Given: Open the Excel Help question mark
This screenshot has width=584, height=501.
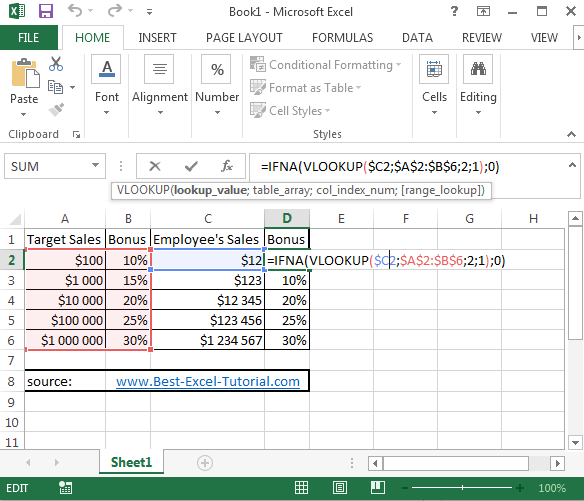Looking at the screenshot, I should (x=454, y=11).
